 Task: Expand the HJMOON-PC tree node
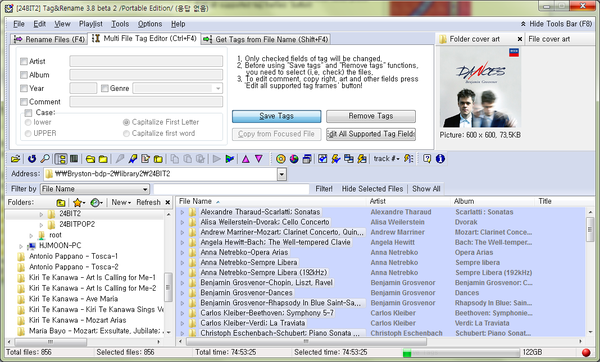[21, 246]
